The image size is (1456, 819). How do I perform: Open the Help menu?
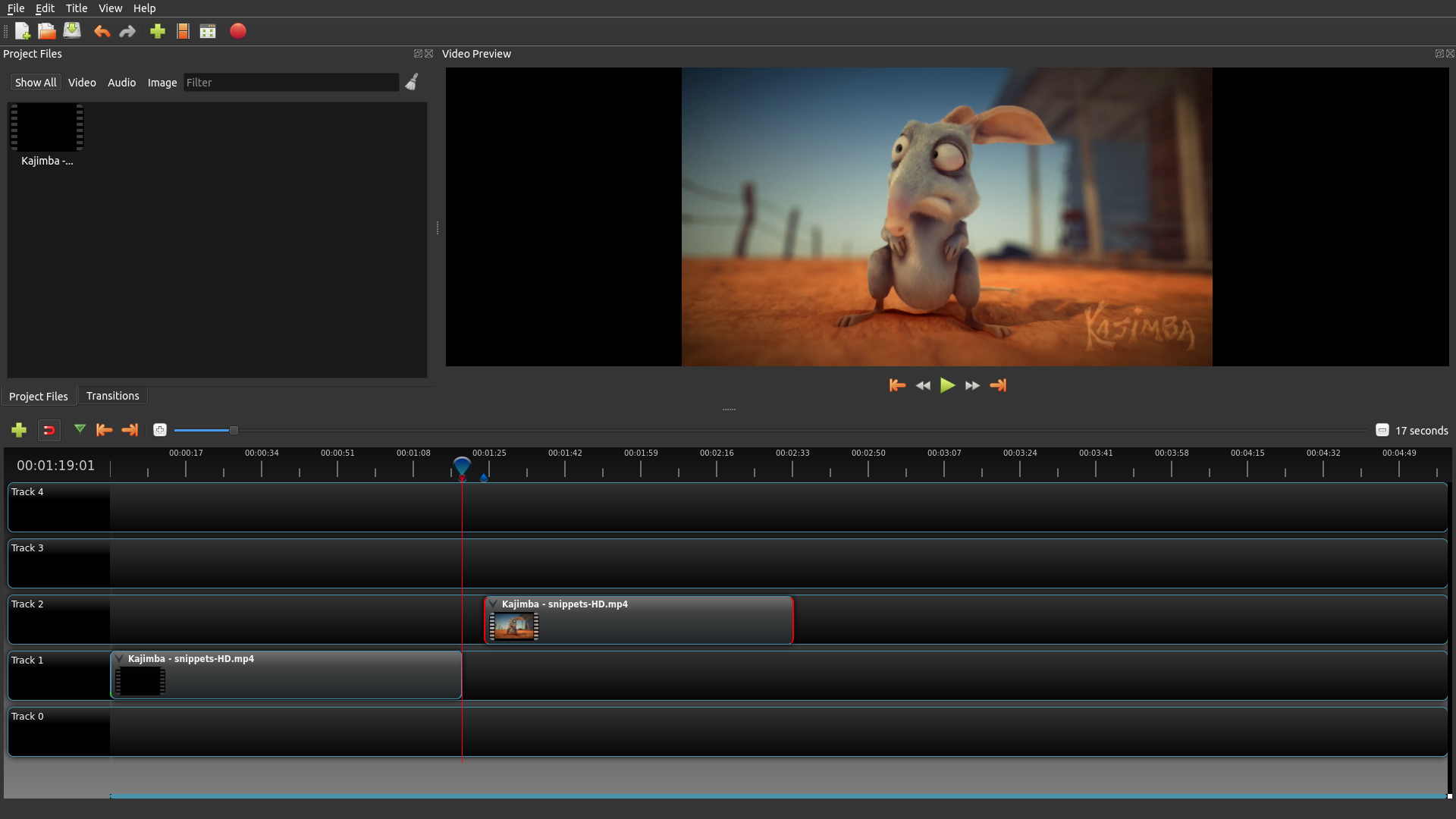coord(144,8)
